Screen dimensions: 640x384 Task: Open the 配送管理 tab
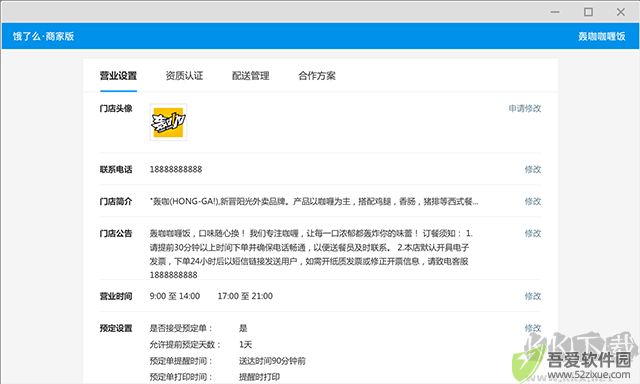click(x=251, y=76)
